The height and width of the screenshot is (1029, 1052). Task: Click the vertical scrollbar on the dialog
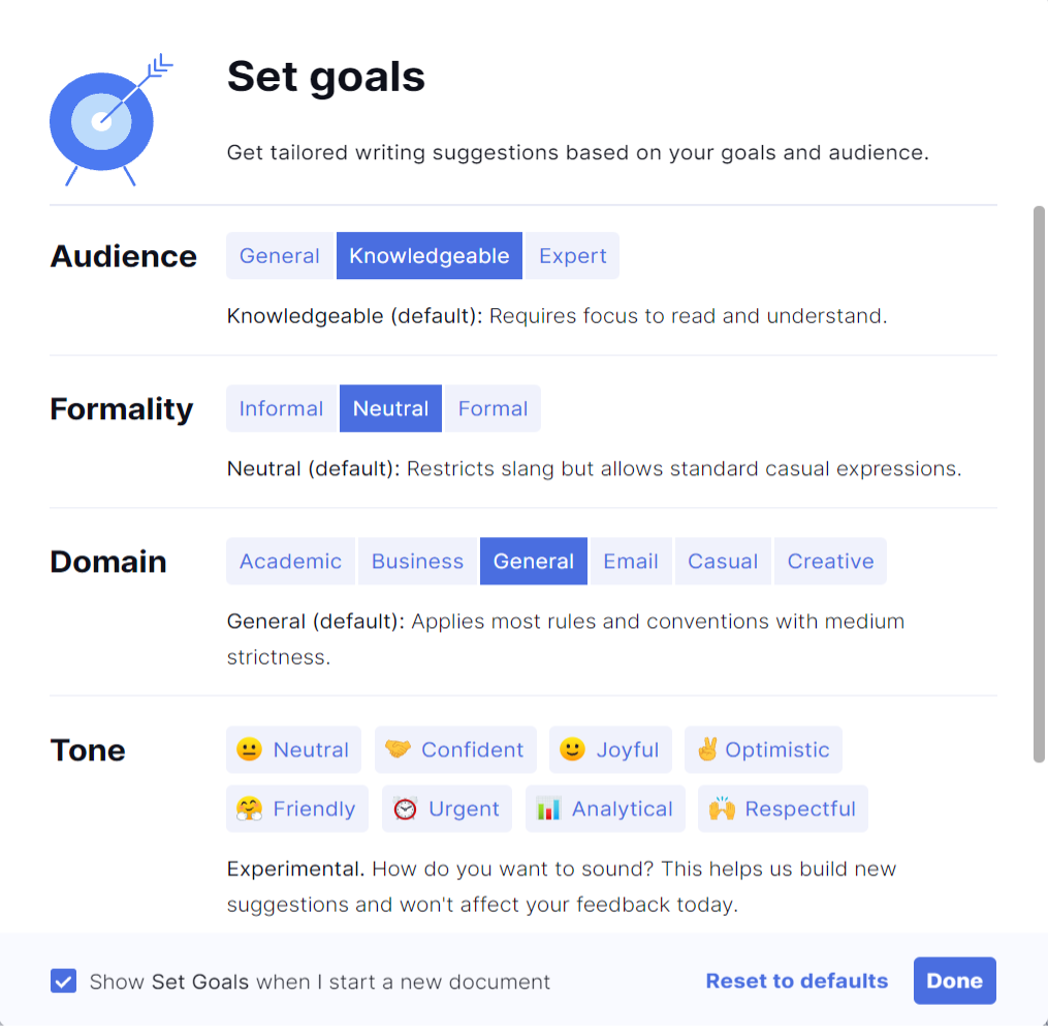1039,485
